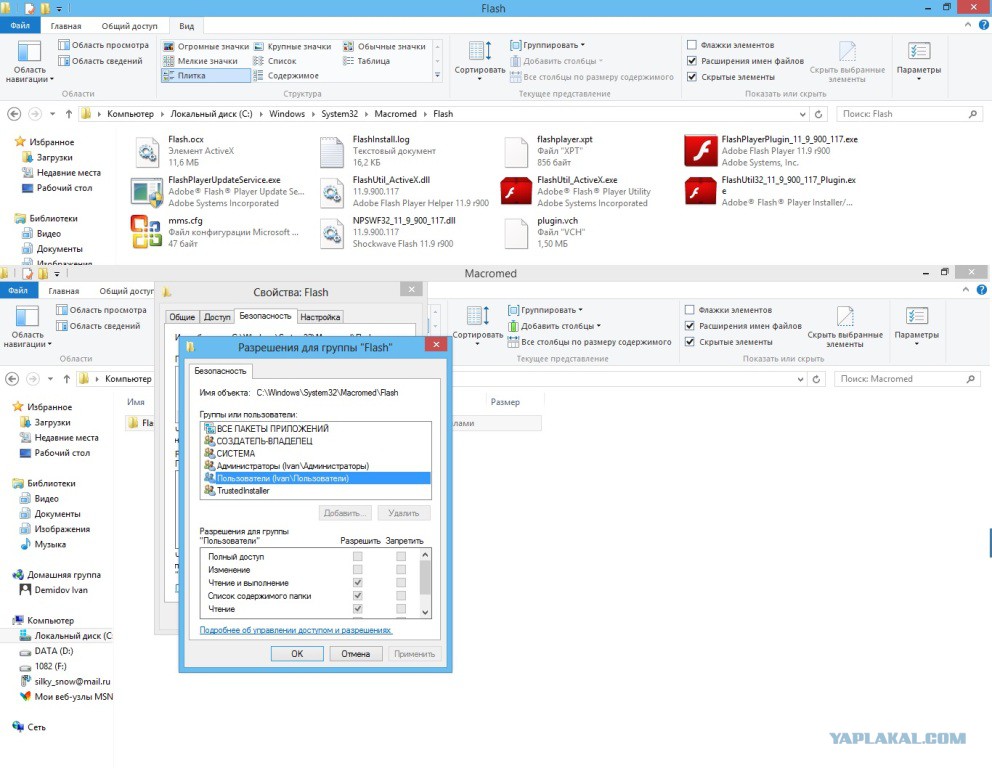Expand the Группировать dropdown in top ribbon

(x=547, y=45)
